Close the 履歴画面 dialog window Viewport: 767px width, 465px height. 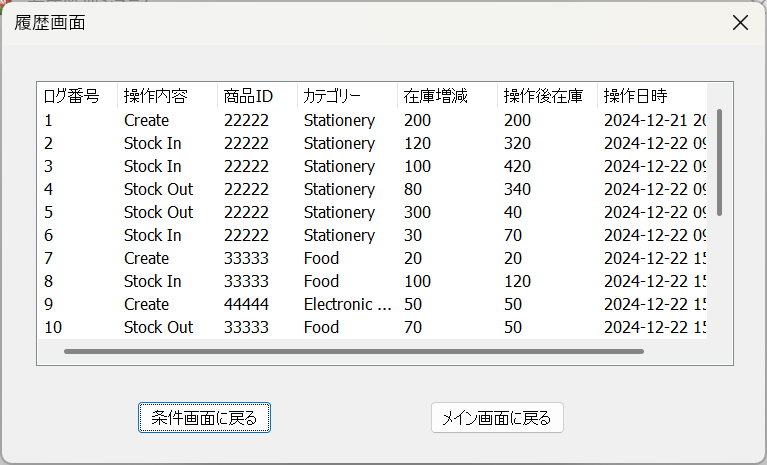[740, 23]
